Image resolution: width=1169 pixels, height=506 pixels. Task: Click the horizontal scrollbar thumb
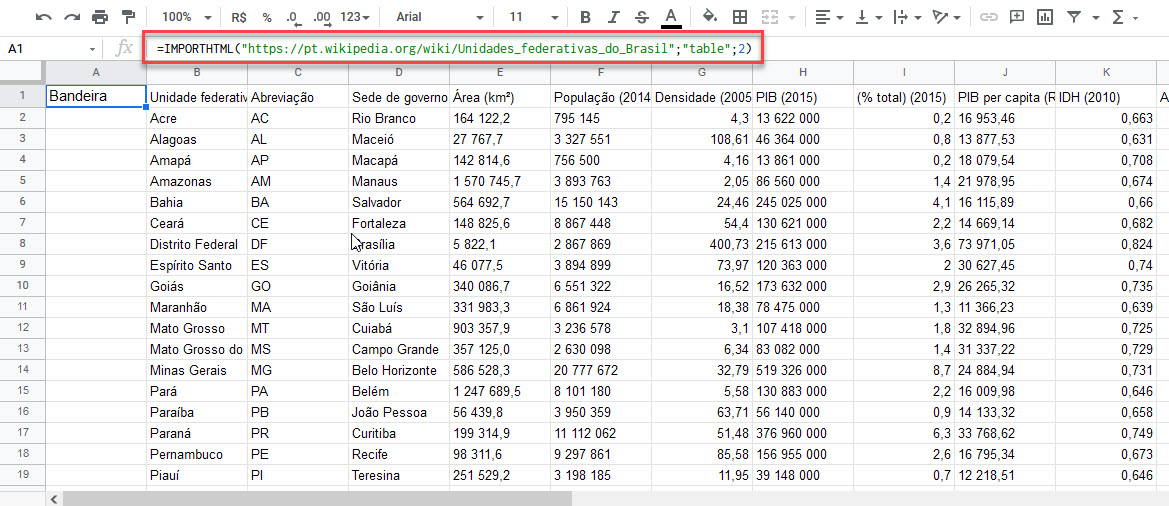point(317,498)
